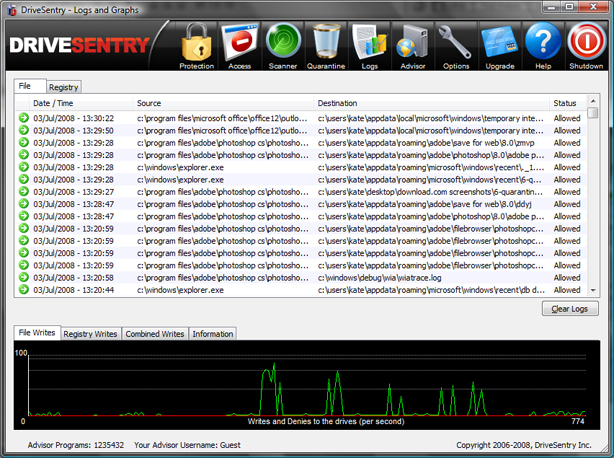Screen dimensions: 614x458
Task: Select explorer.exe source at 13:20:44
Action: (x=180, y=290)
